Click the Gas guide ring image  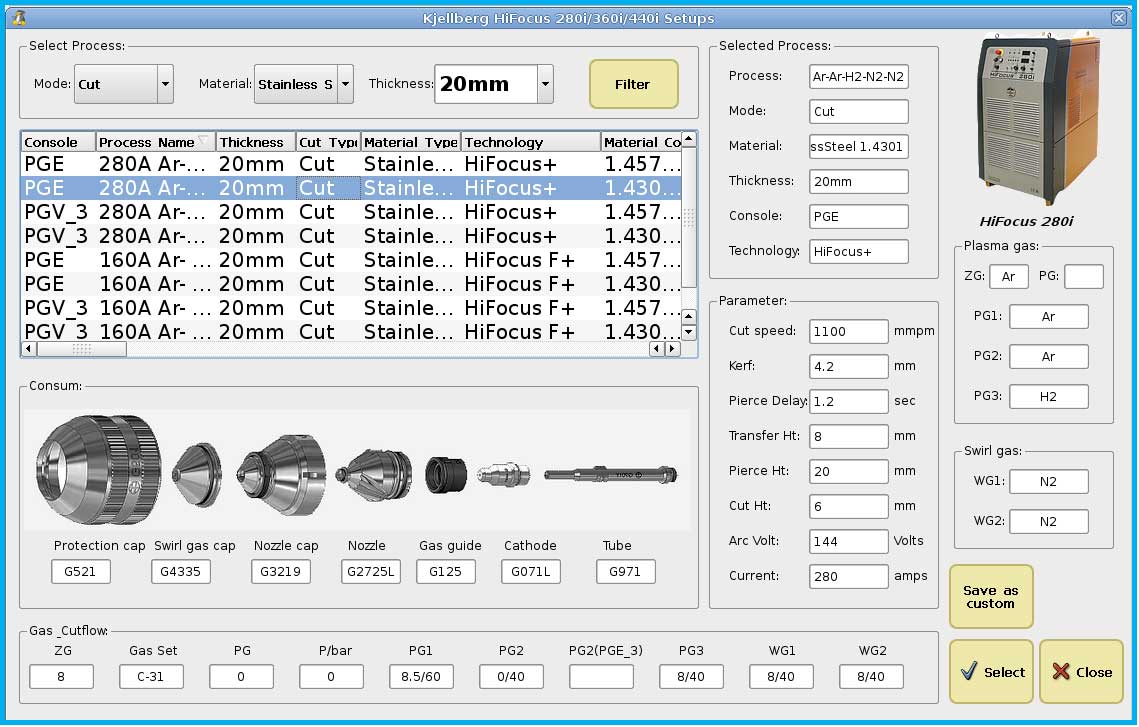[446, 474]
